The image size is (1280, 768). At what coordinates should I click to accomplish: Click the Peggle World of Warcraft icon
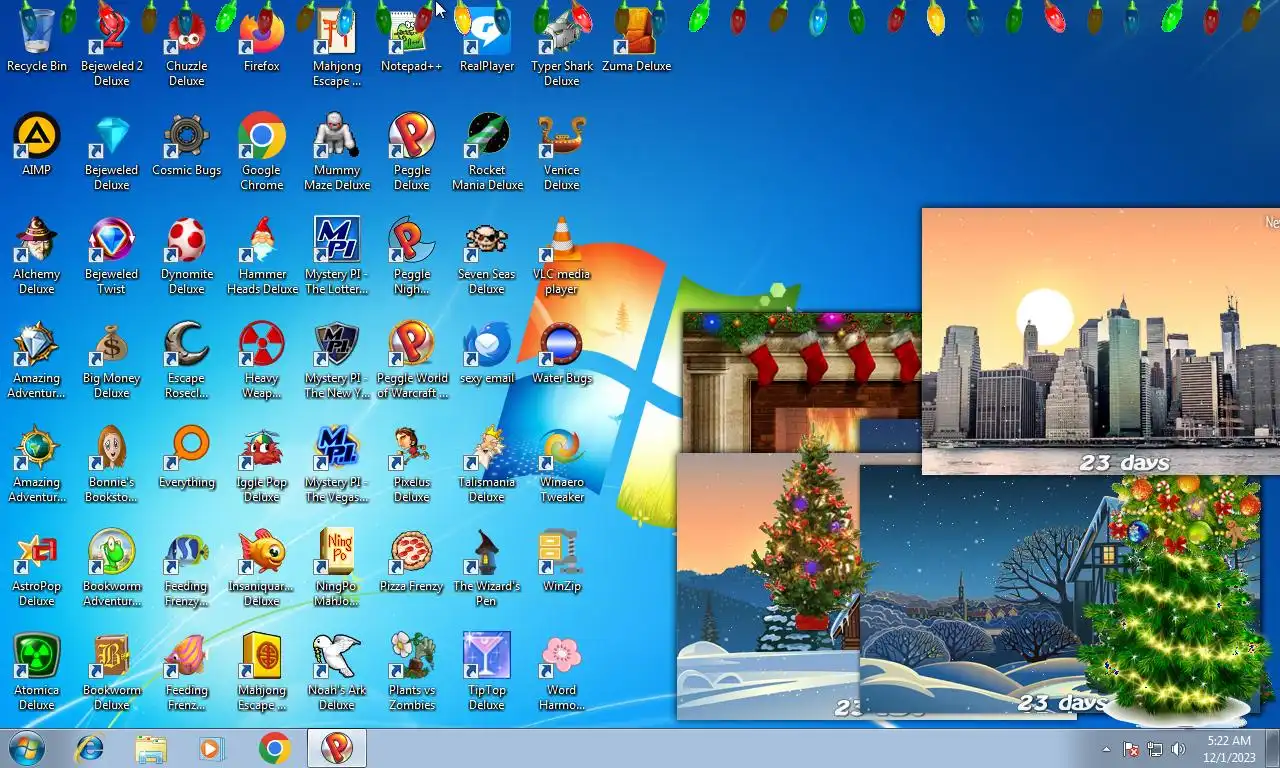tap(411, 359)
